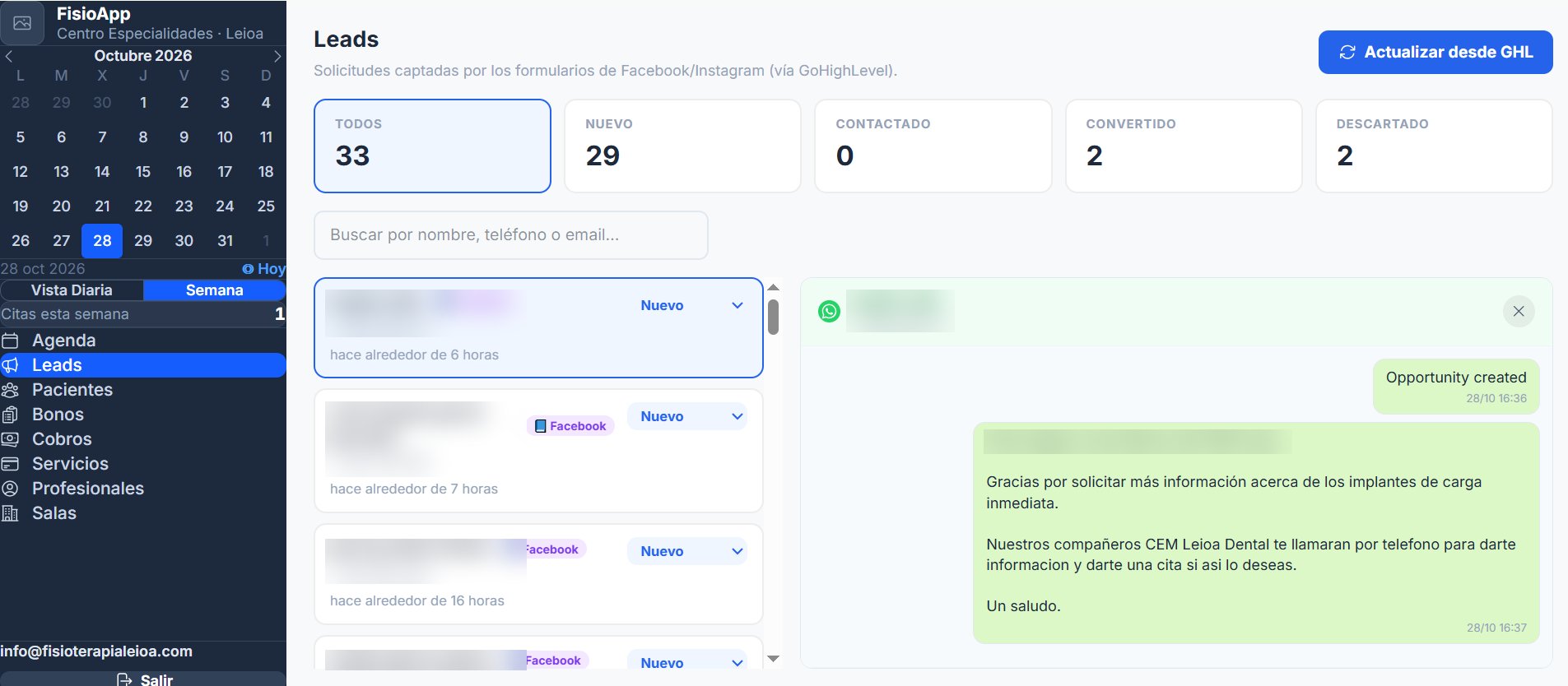Click 'Citas esta semana' counter row
Image resolution: width=1568 pixels, height=686 pixels.
click(x=143, y=314)
